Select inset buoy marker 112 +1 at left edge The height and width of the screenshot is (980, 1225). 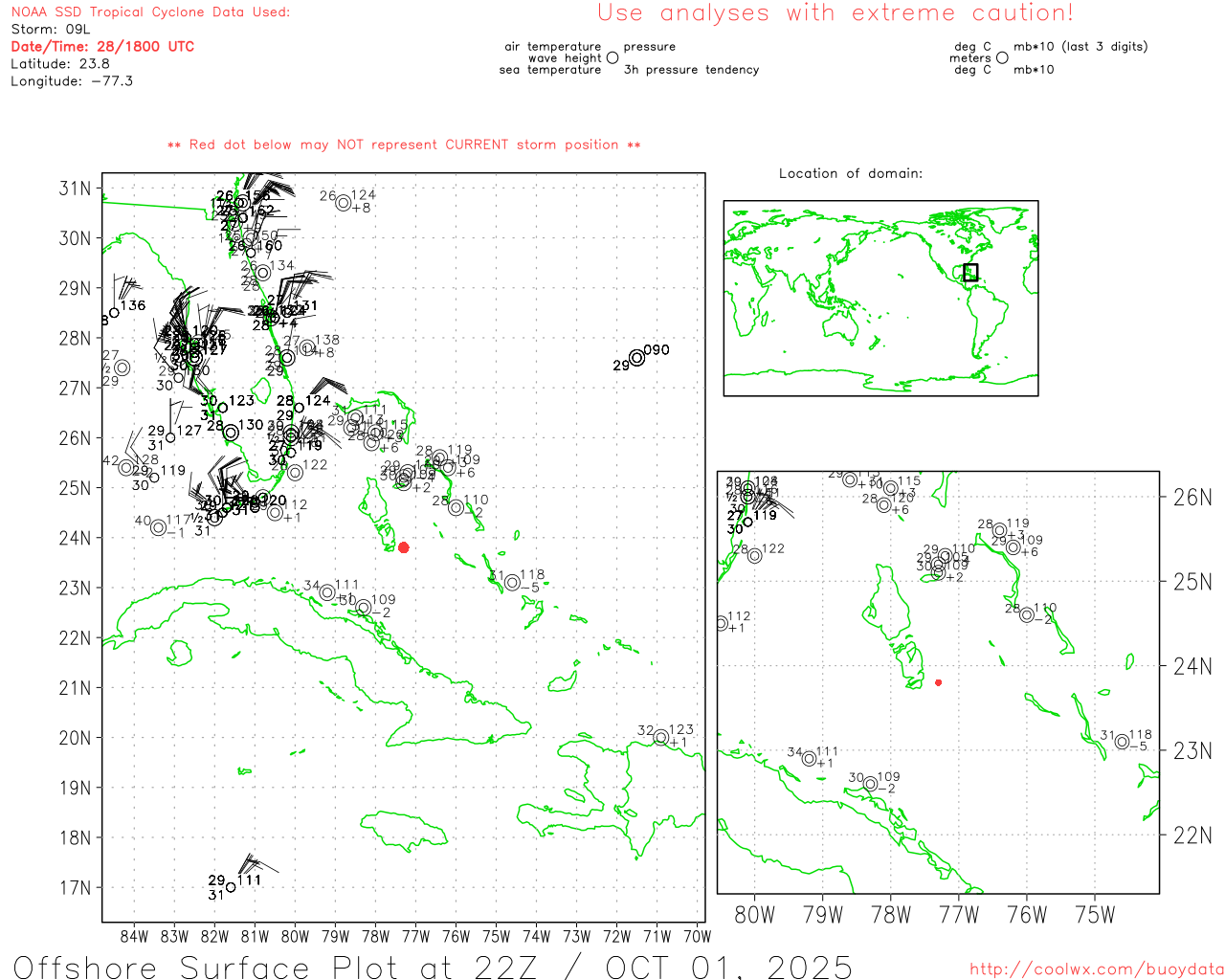point(722,623)
